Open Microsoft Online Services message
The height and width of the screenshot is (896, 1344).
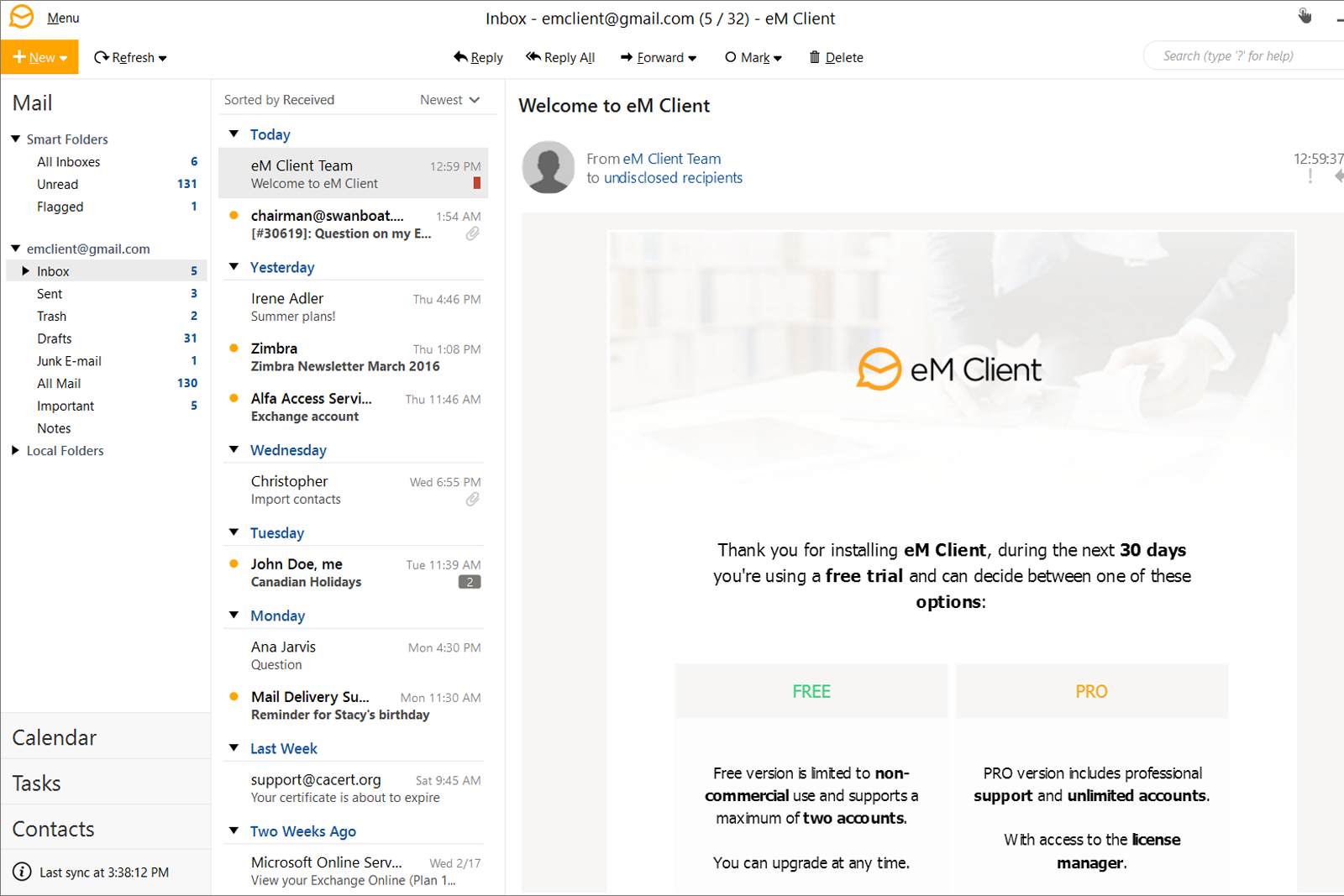pos(353,871)
